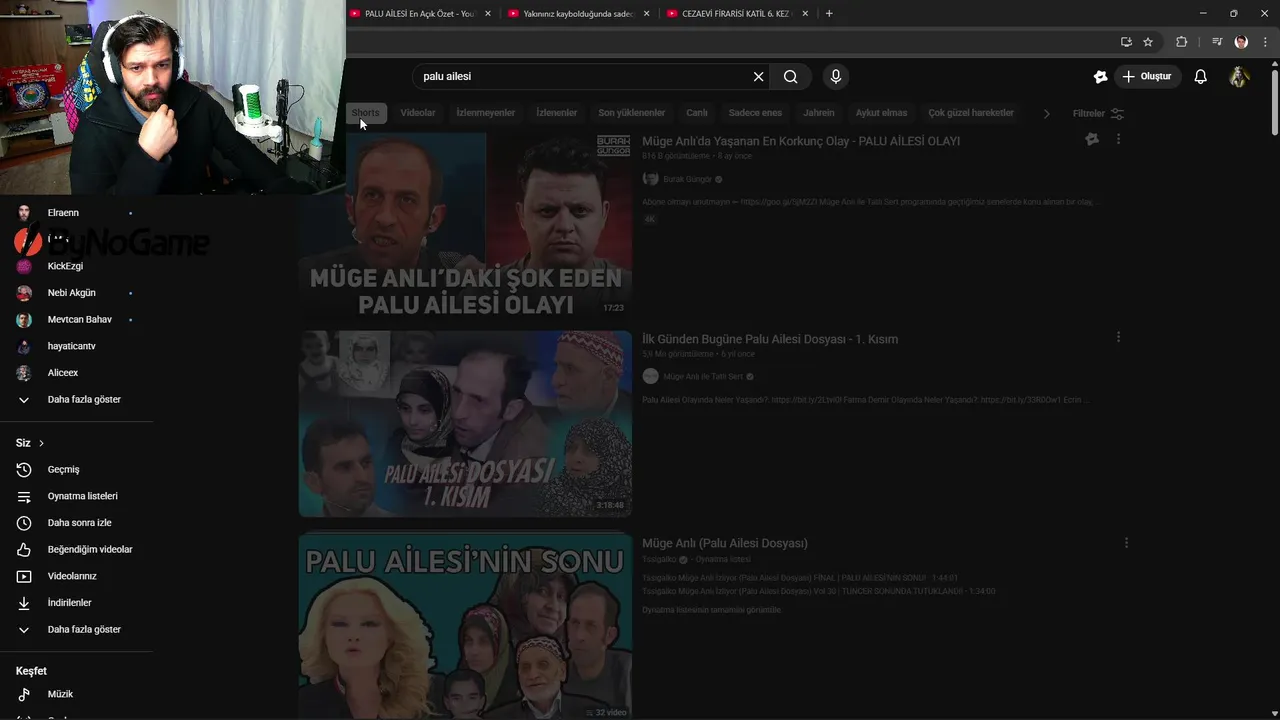The height and width of the screenshot is (720, 1280).
Task: Open the YouTube account avatar menu
Action: pyautogui.click(x=1239, y=77)
